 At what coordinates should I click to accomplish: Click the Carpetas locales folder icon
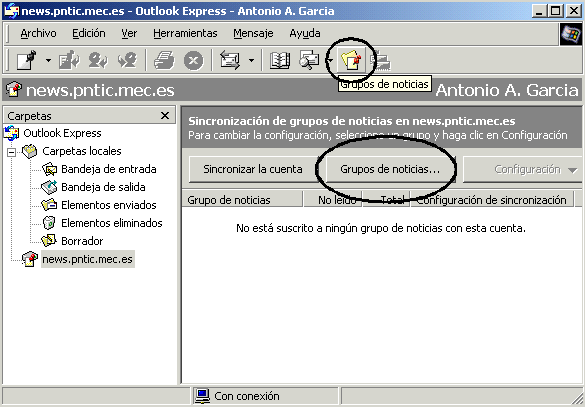point(30,151)
